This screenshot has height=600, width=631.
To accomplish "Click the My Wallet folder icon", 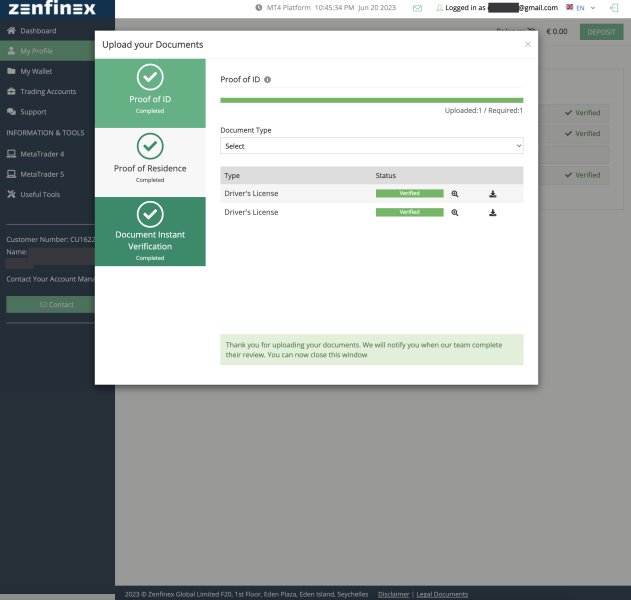I will pyautogui.click(x=11, y=71).
